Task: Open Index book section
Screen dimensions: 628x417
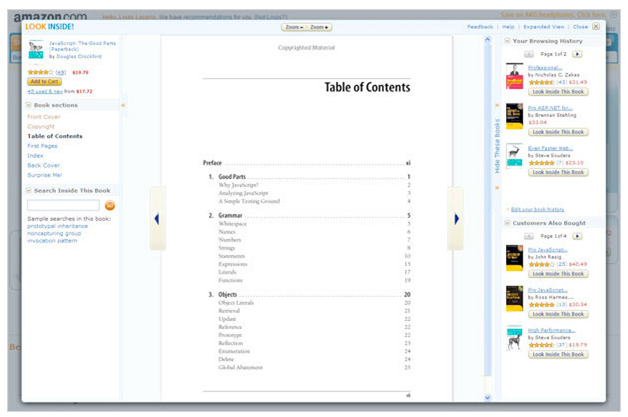Action: pos(35,155)
